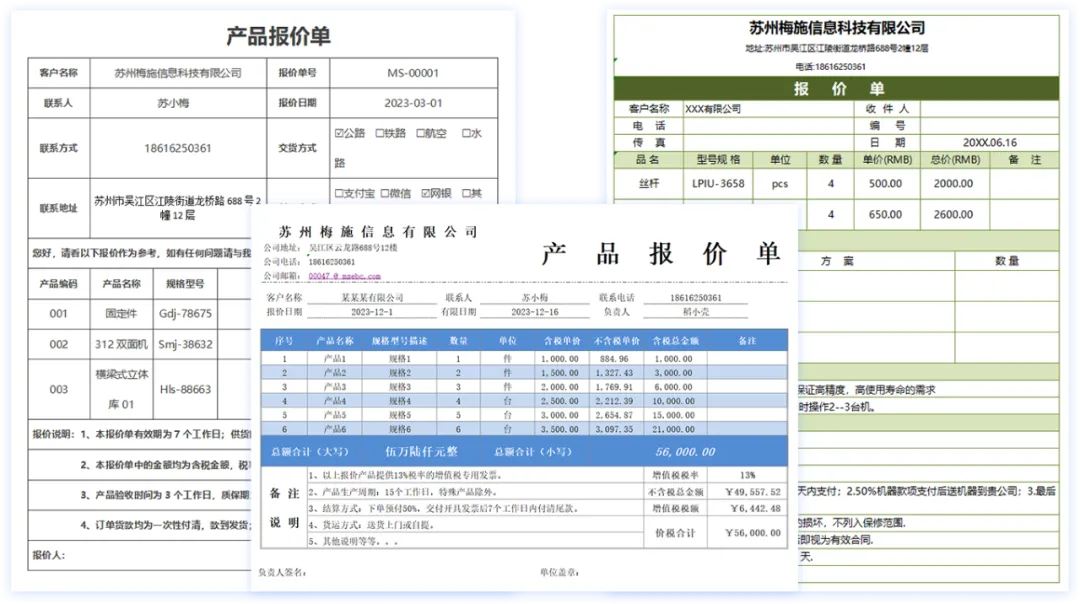Click the italic total 56,000.00 in blue bar
This screenshot has height=604, width=1080.
click(x=685, y=452)
